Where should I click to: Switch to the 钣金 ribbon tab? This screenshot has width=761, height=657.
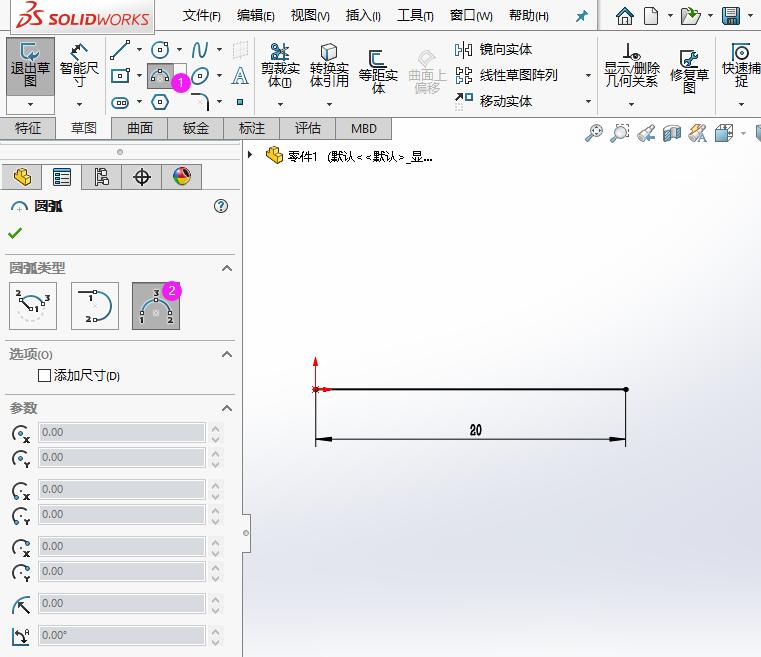[x=196, y=129]
